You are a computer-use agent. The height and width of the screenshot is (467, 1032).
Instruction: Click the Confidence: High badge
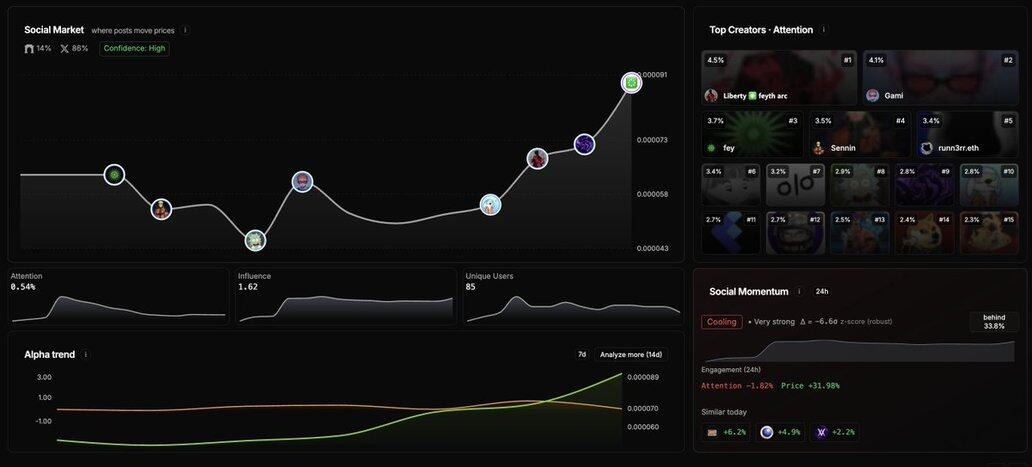[135, 48]
